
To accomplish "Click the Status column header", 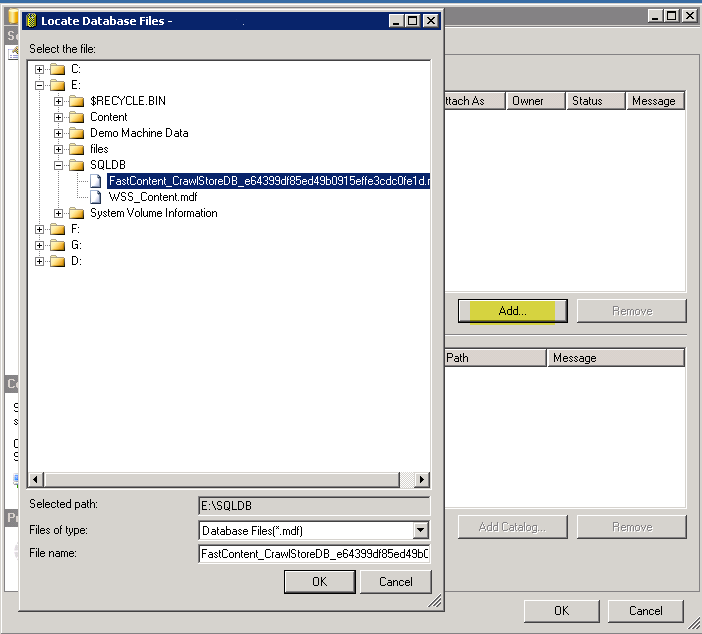I will click(x=595, y=101).
